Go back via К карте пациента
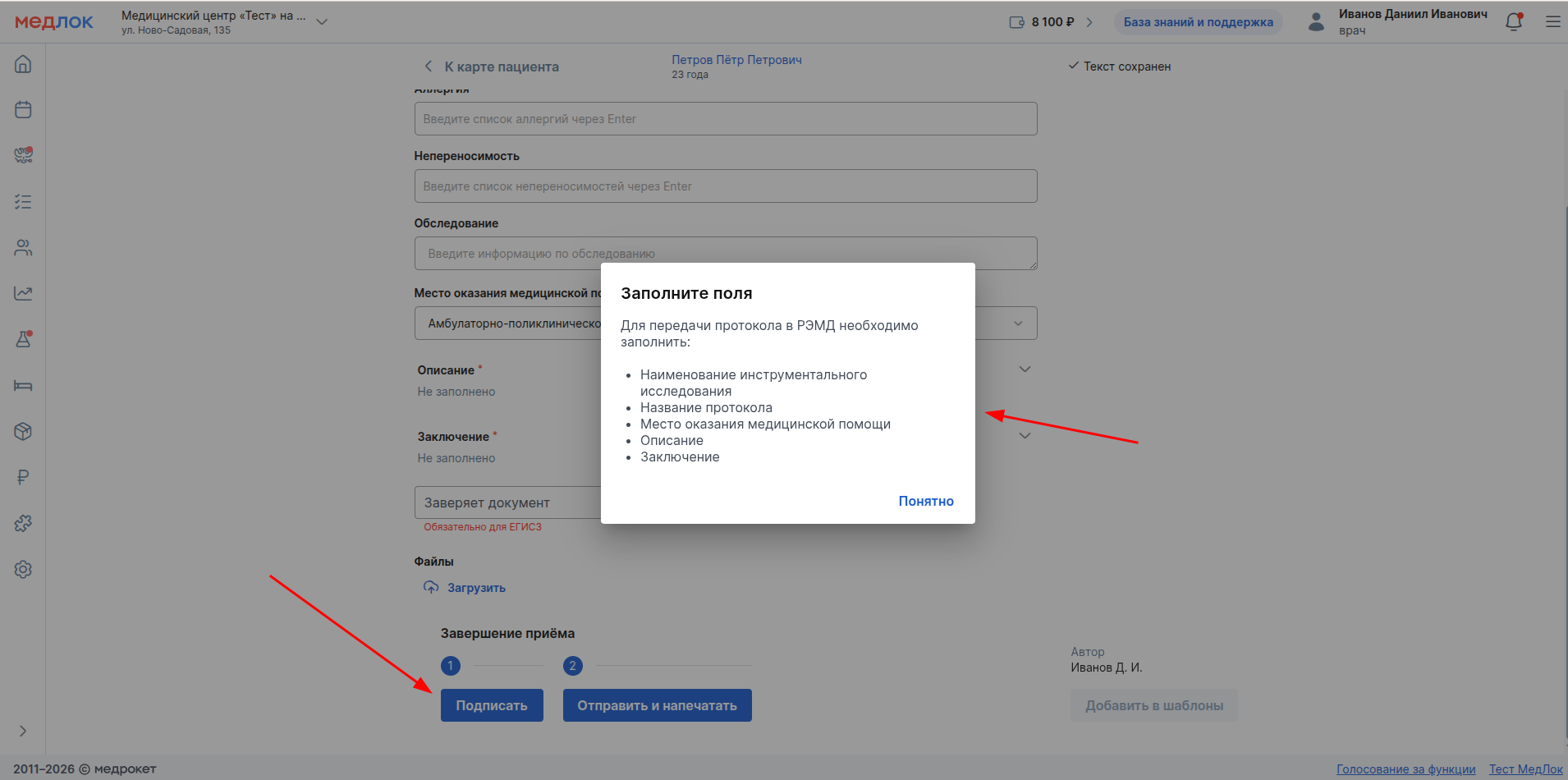Viewport: 1568px width, 780px height. 491,67
